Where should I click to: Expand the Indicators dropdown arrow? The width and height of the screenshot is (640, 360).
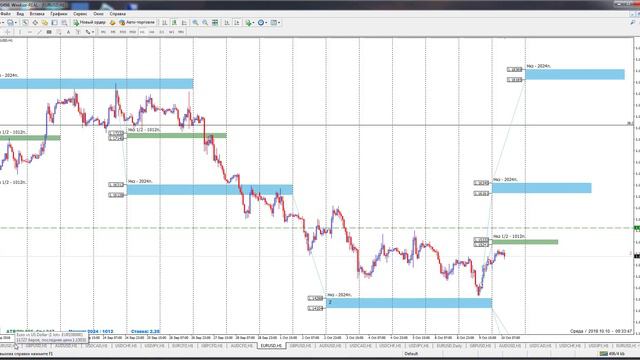(x=253, y=22)
